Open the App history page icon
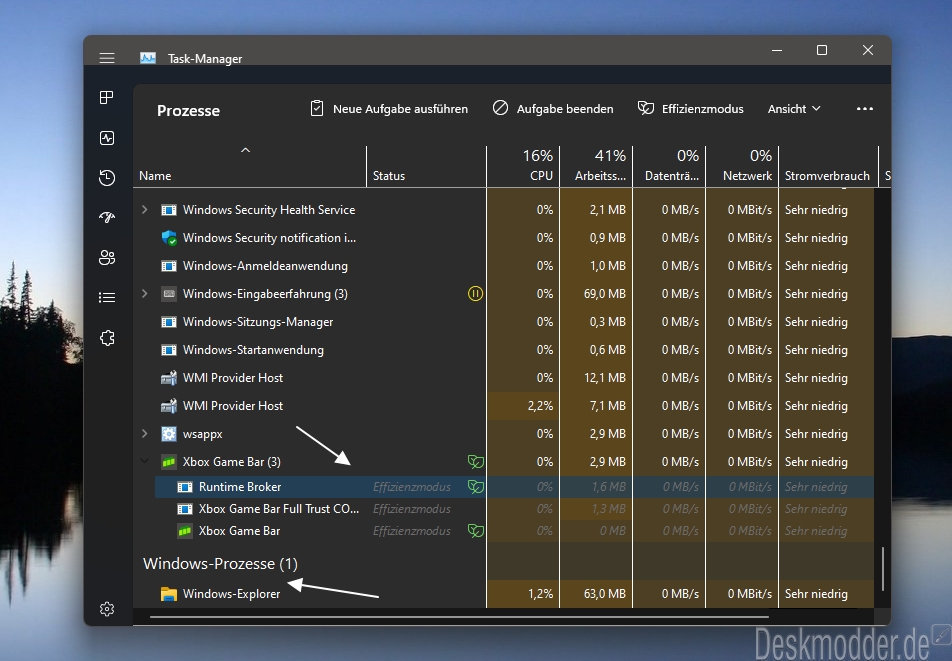Viewport: 952px width, 661px height. [107, 178]
